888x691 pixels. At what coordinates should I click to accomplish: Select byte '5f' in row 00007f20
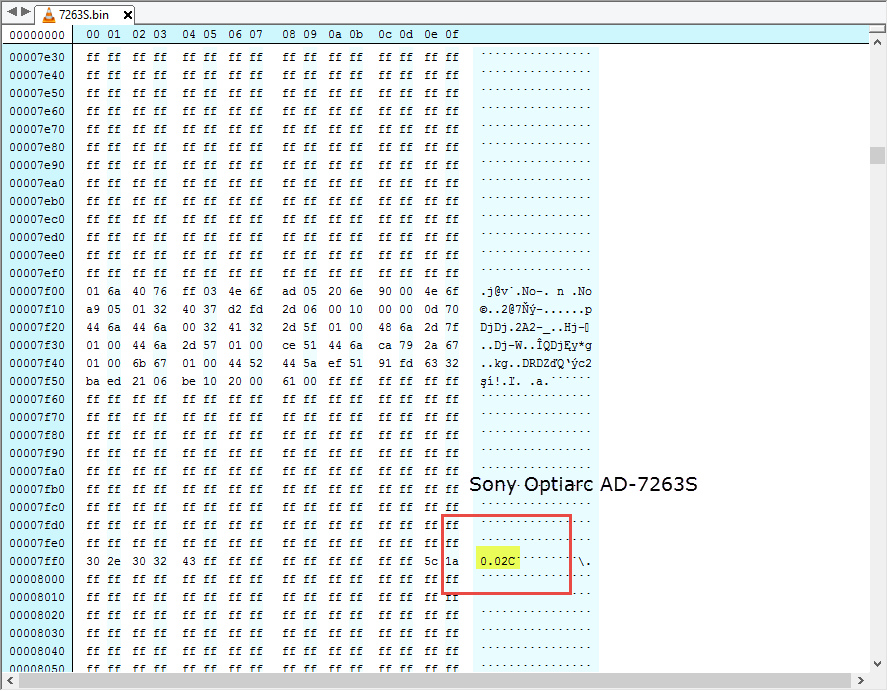point(310,327)
